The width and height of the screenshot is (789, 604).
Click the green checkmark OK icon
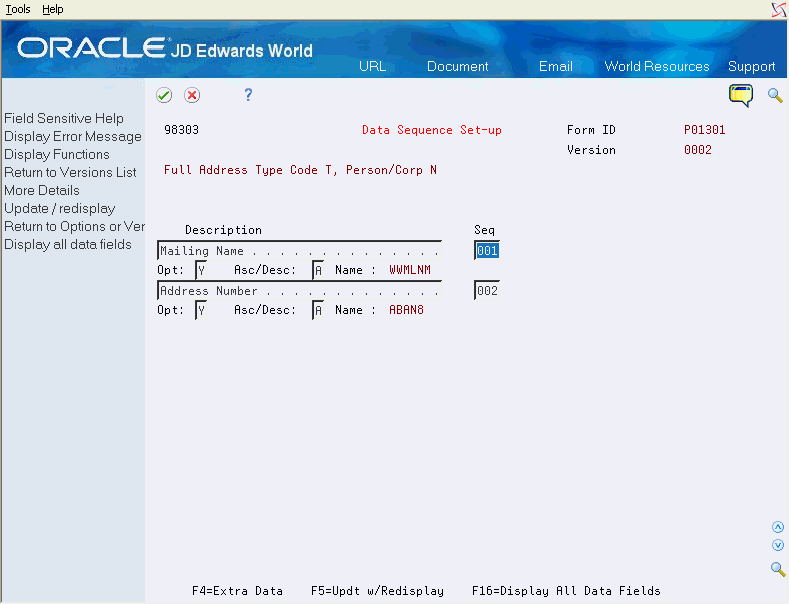coord(164,95)
